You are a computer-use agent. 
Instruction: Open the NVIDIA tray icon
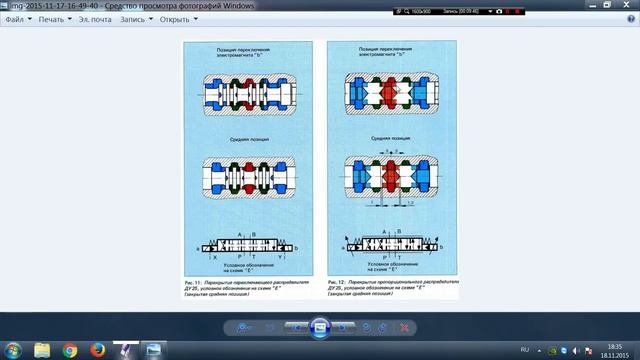click(552, 351)
